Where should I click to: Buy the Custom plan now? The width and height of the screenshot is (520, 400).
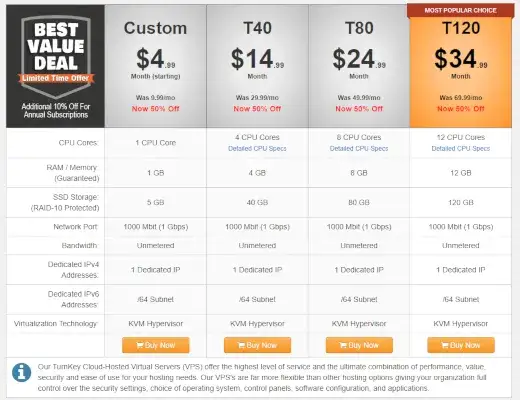(x=156, y=345)
